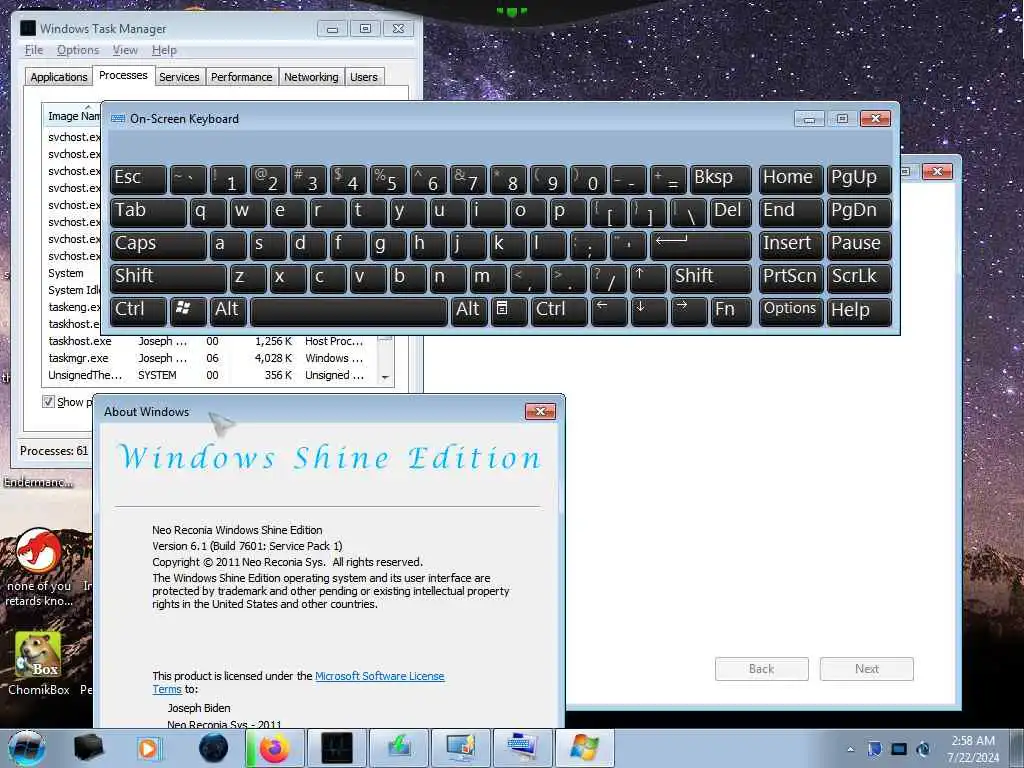Open the media player taskbar icon

148,748
